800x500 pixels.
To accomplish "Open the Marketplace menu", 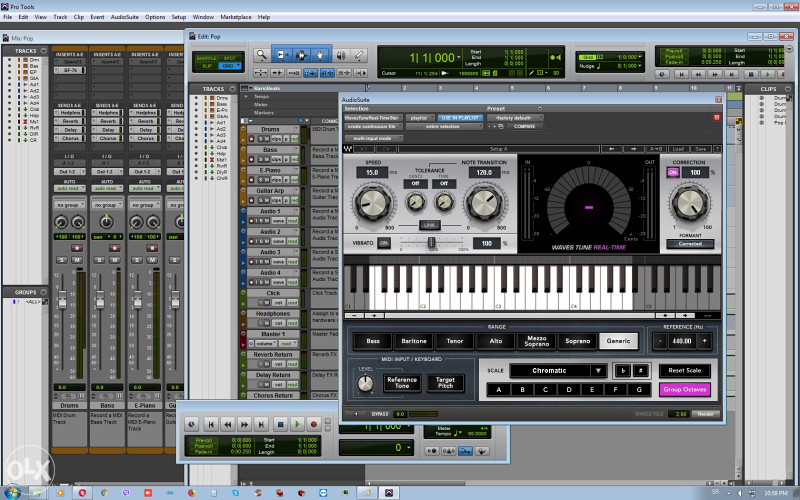I will click(x=236, y=17).
